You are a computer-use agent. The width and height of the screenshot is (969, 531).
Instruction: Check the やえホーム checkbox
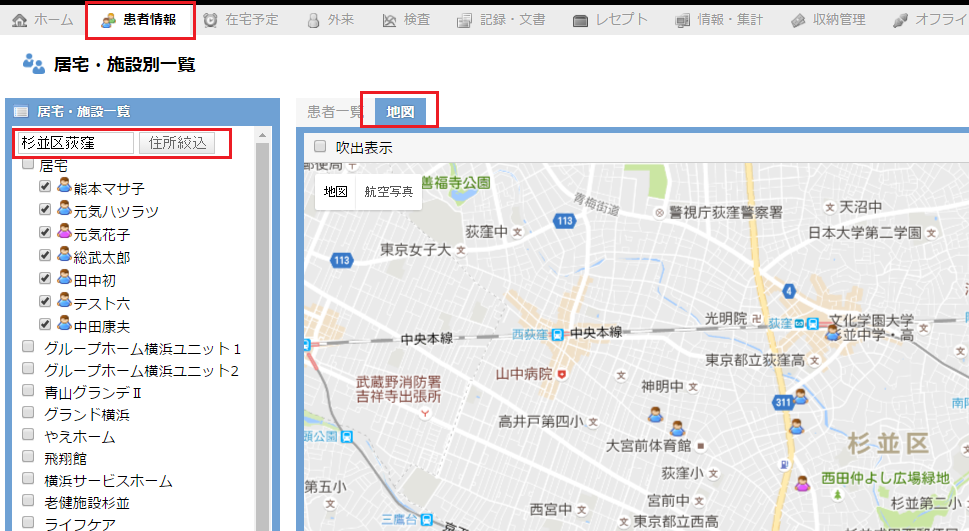28,434
